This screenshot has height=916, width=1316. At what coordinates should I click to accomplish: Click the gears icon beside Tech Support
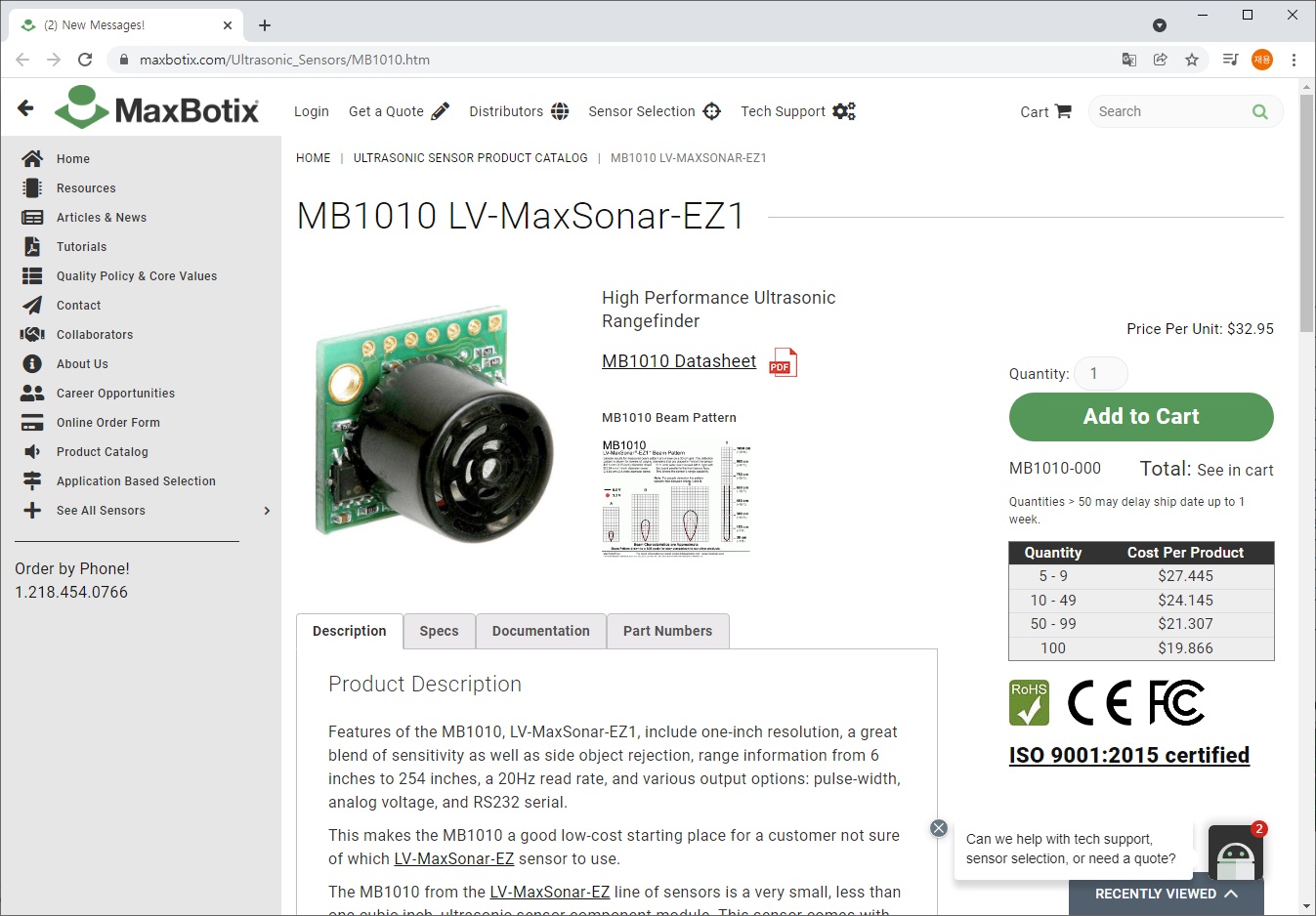click(844, 111)
